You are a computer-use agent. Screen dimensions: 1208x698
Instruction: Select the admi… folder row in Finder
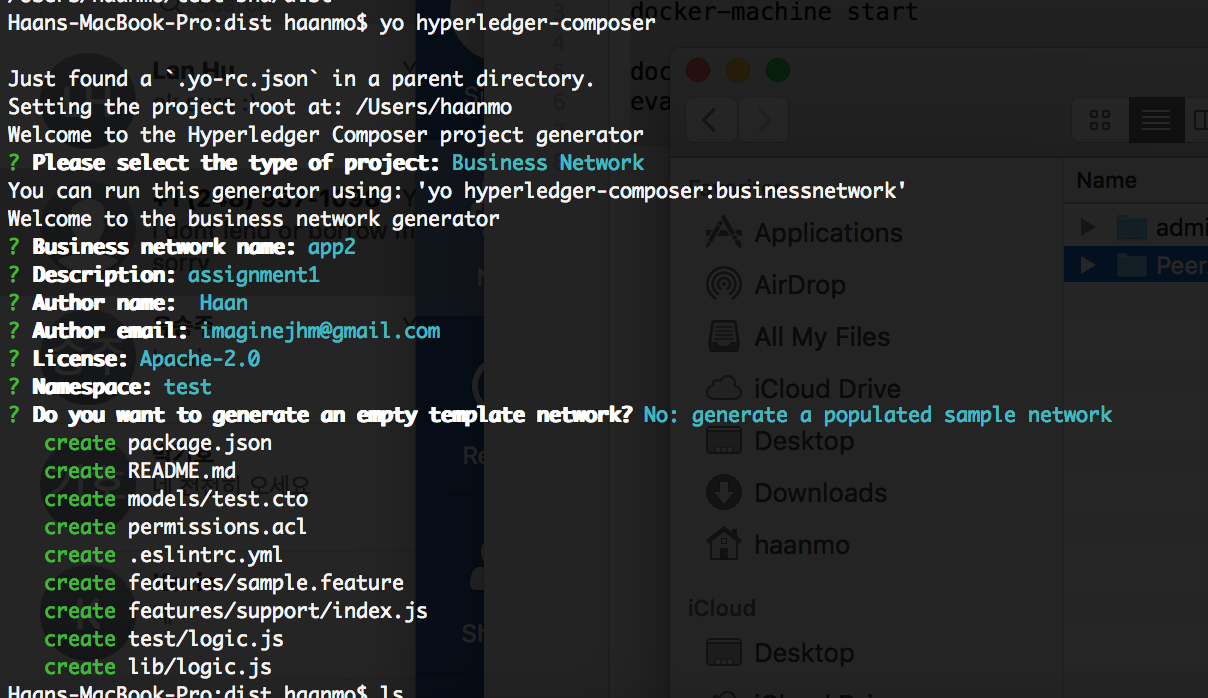click(x=1136, y=228)
